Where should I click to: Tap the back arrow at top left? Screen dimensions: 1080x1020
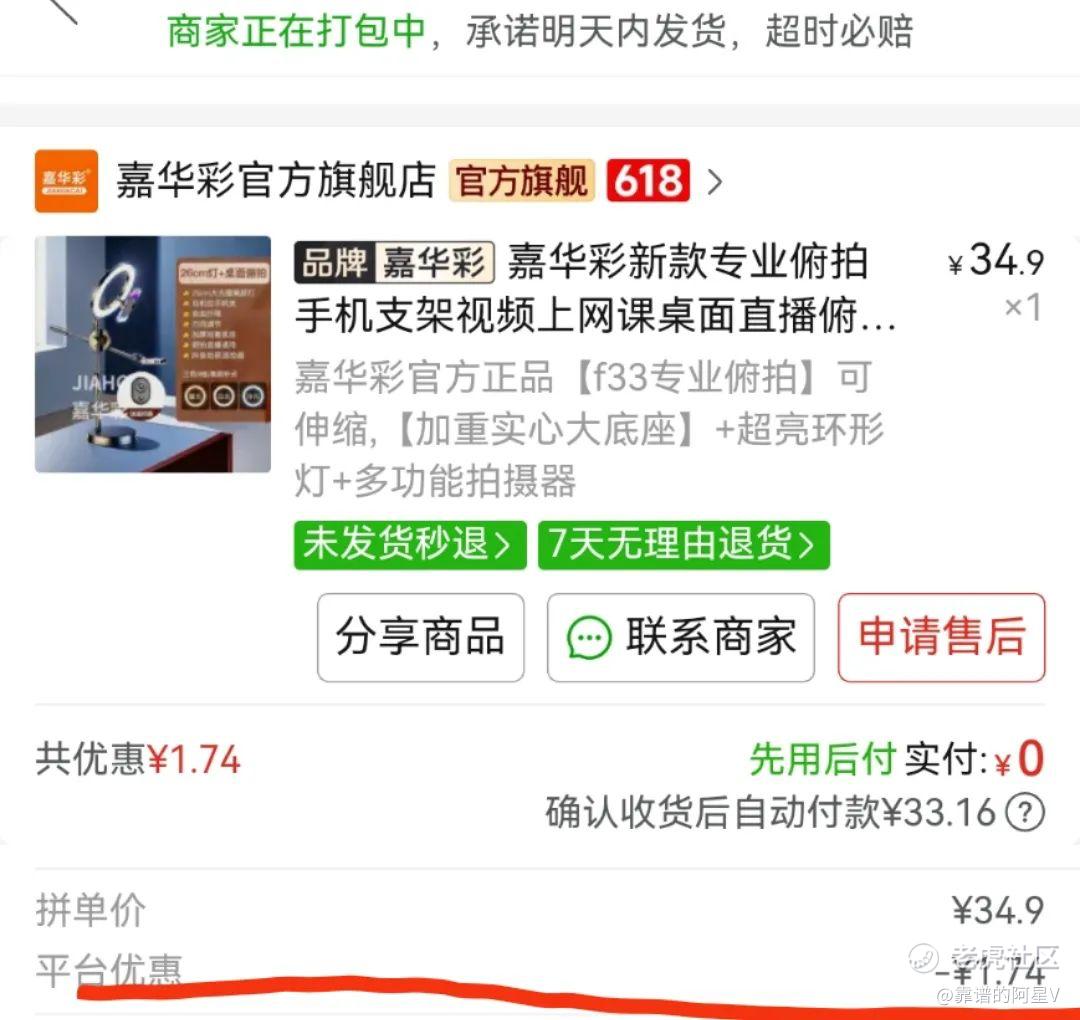point(63,10)
